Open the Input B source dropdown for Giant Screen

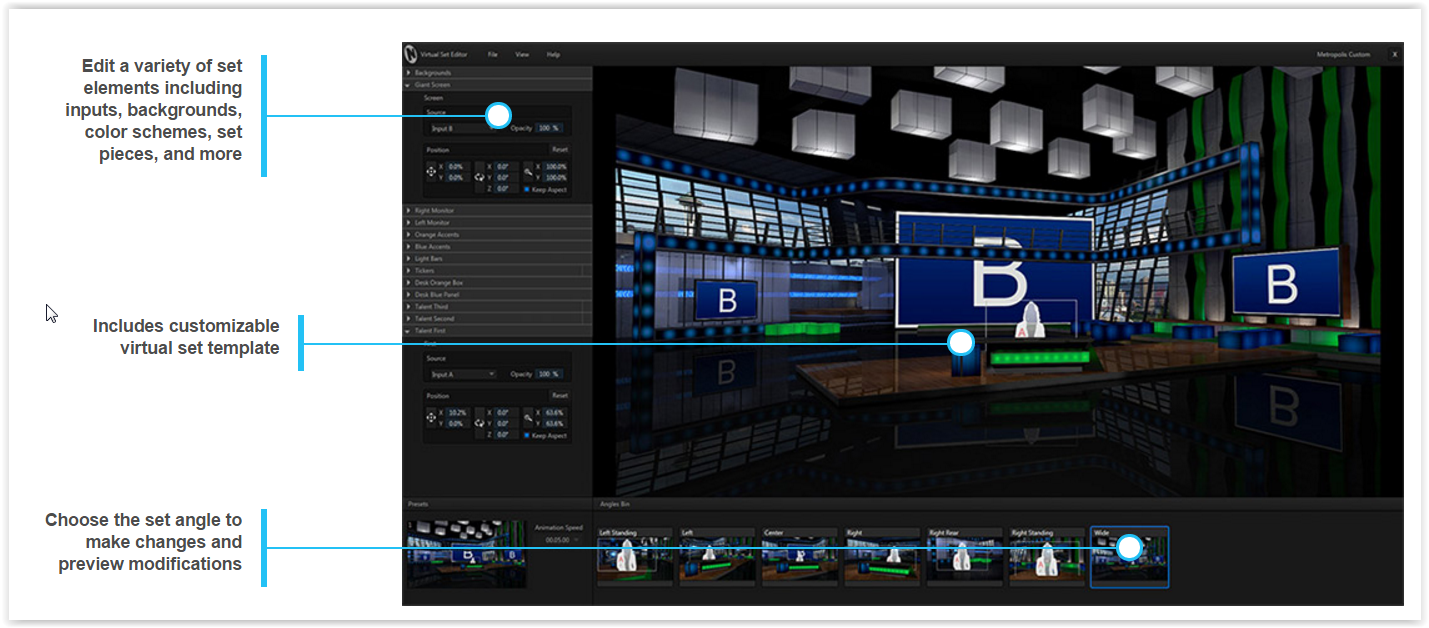pos(458,129)
